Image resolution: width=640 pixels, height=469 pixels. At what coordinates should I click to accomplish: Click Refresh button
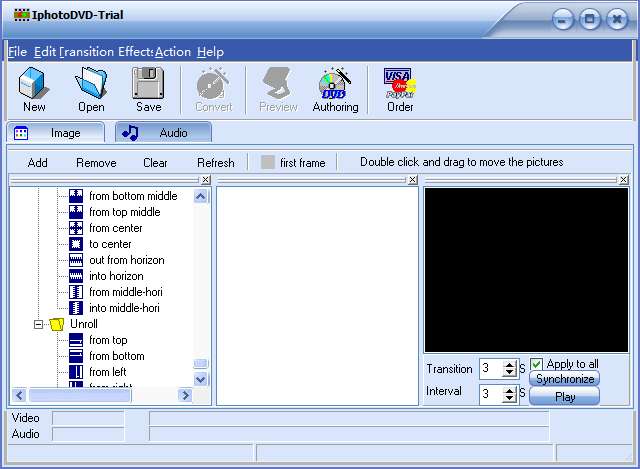216,163
